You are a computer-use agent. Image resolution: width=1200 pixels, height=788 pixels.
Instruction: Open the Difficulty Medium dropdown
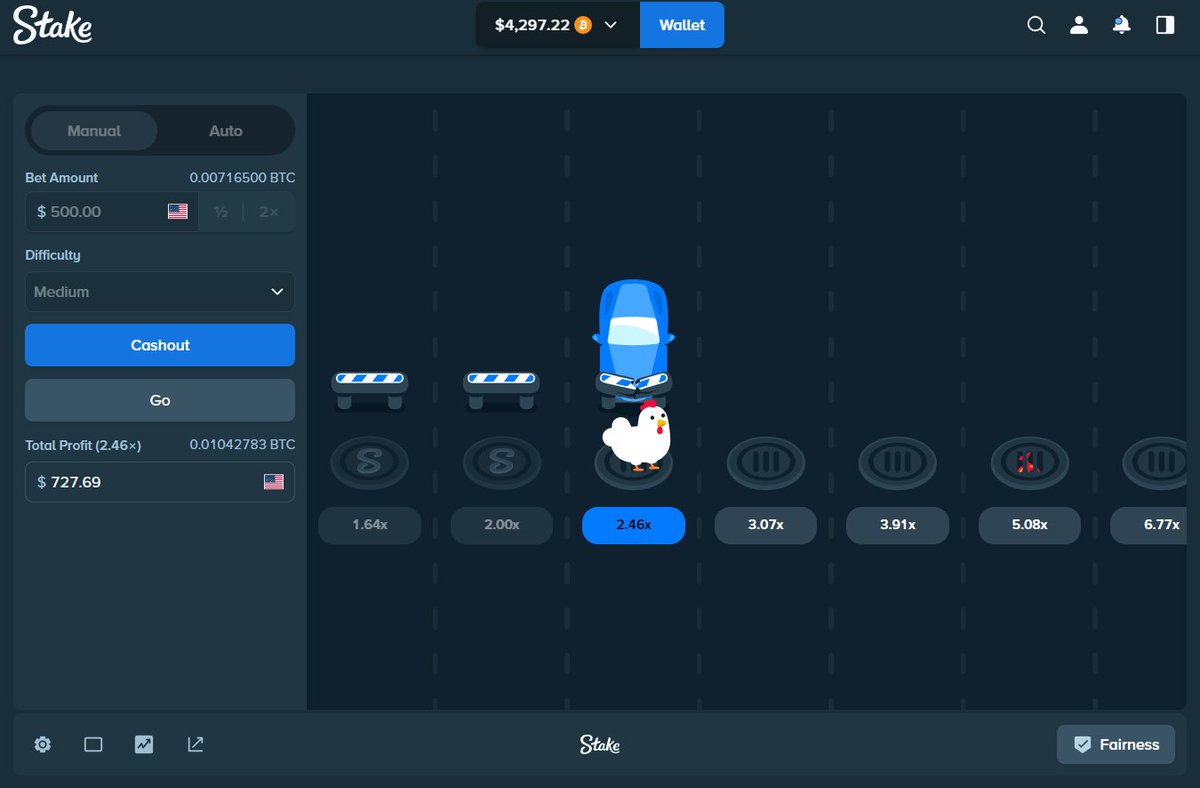pyautogui.click(x=160, y=292)
